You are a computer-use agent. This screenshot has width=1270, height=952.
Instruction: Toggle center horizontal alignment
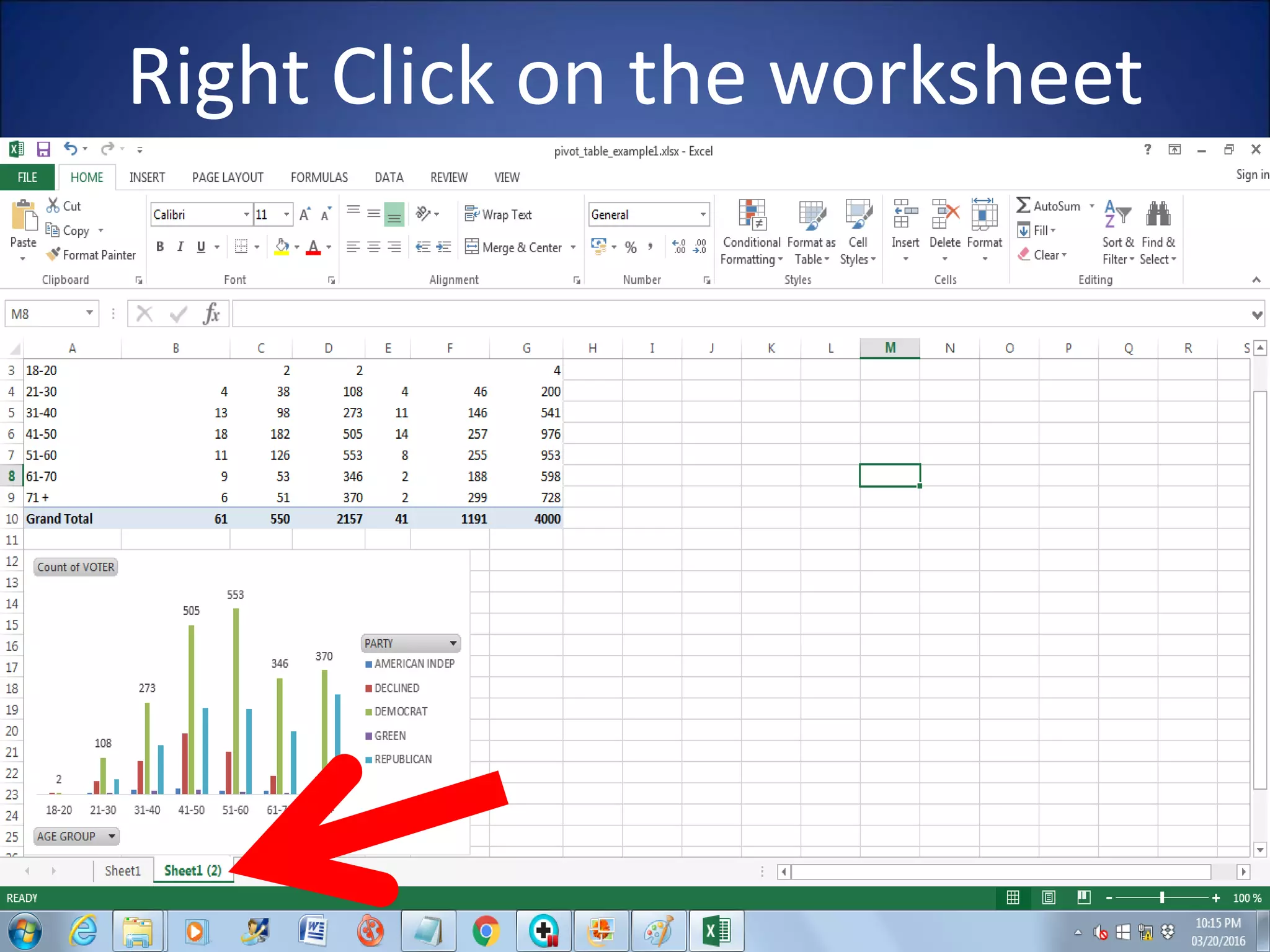pyautogui.click(x=373, y=247)
